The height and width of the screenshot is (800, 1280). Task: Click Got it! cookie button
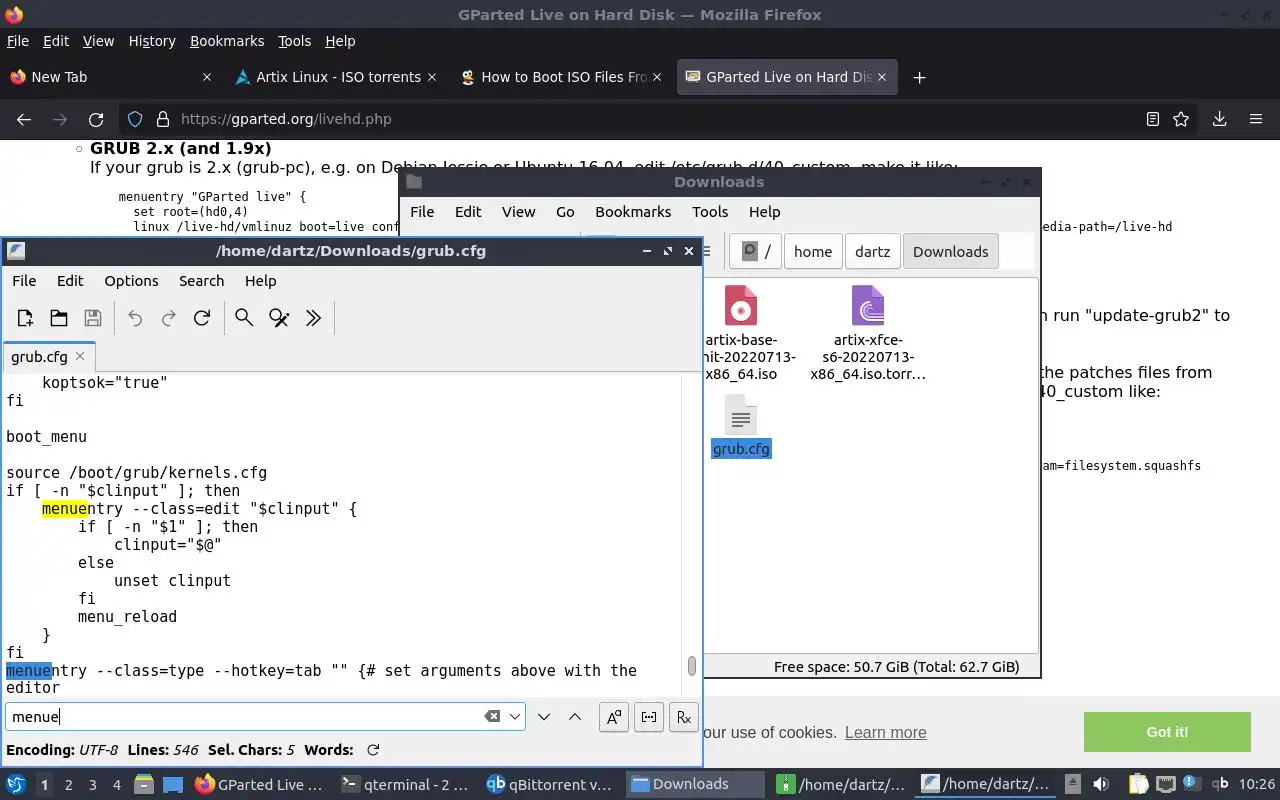click(x=1167, y=732)
